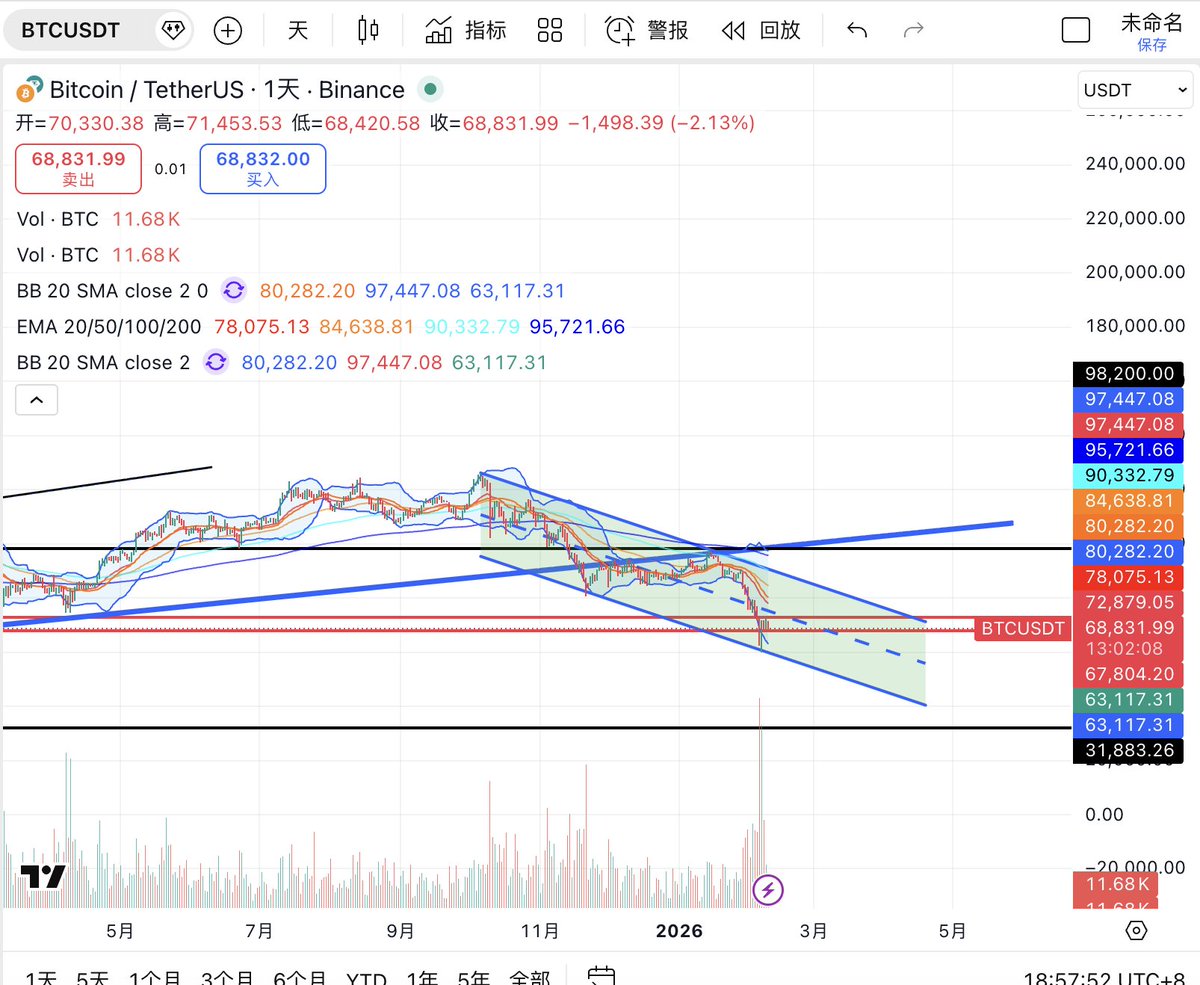Open the USDT currency dropdown

(x=1135, y=90)
